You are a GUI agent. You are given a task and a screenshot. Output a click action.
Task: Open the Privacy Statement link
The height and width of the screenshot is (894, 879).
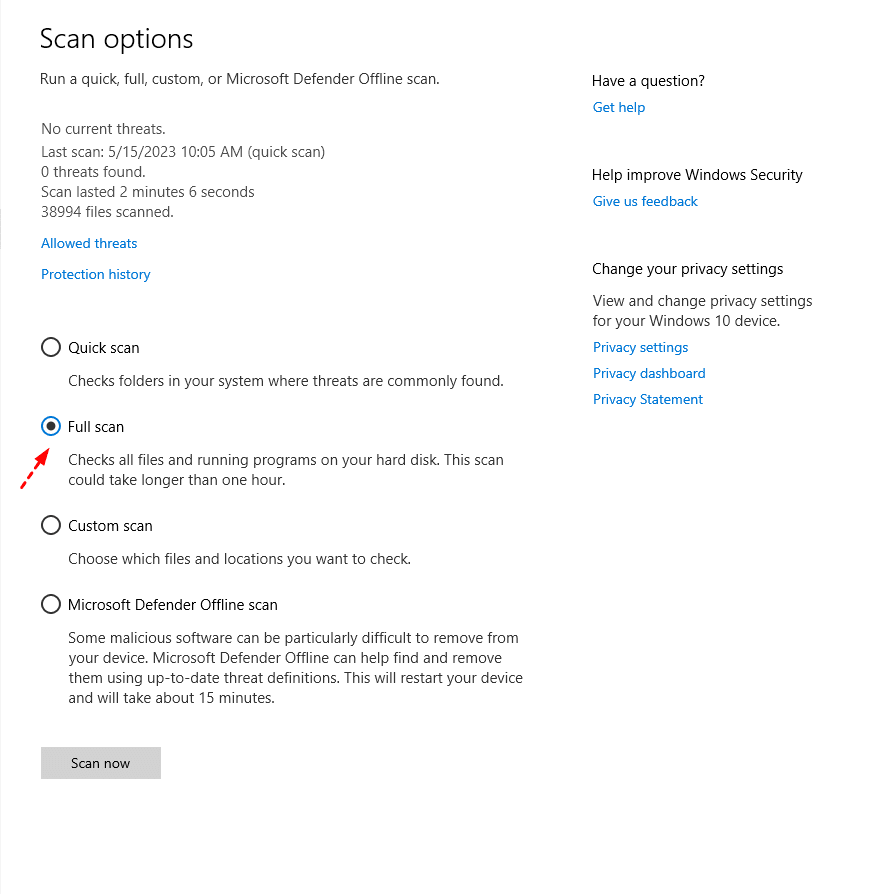coord(648,399)
